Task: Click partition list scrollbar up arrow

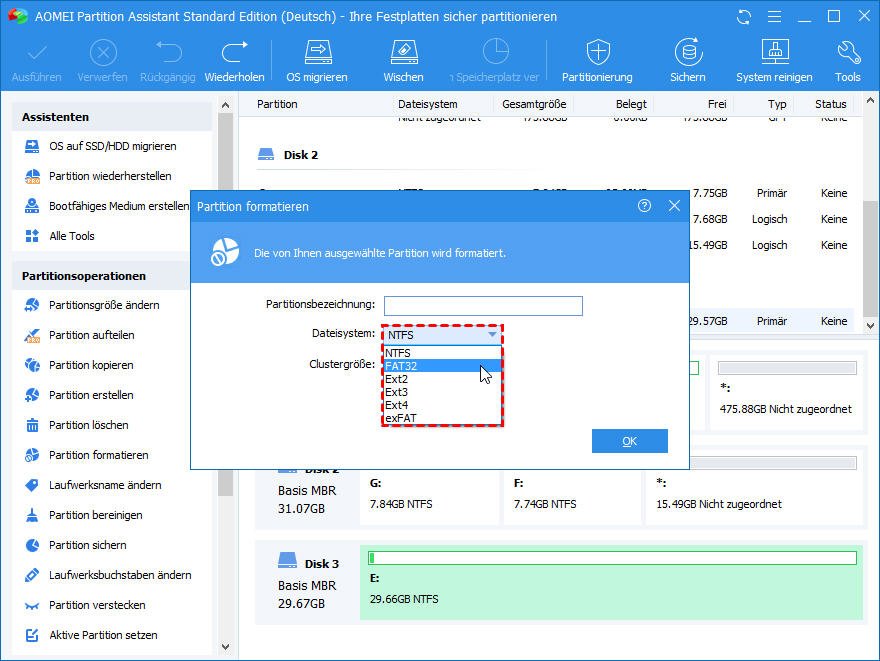Action: pyautogui.click(x=870, y=101)
